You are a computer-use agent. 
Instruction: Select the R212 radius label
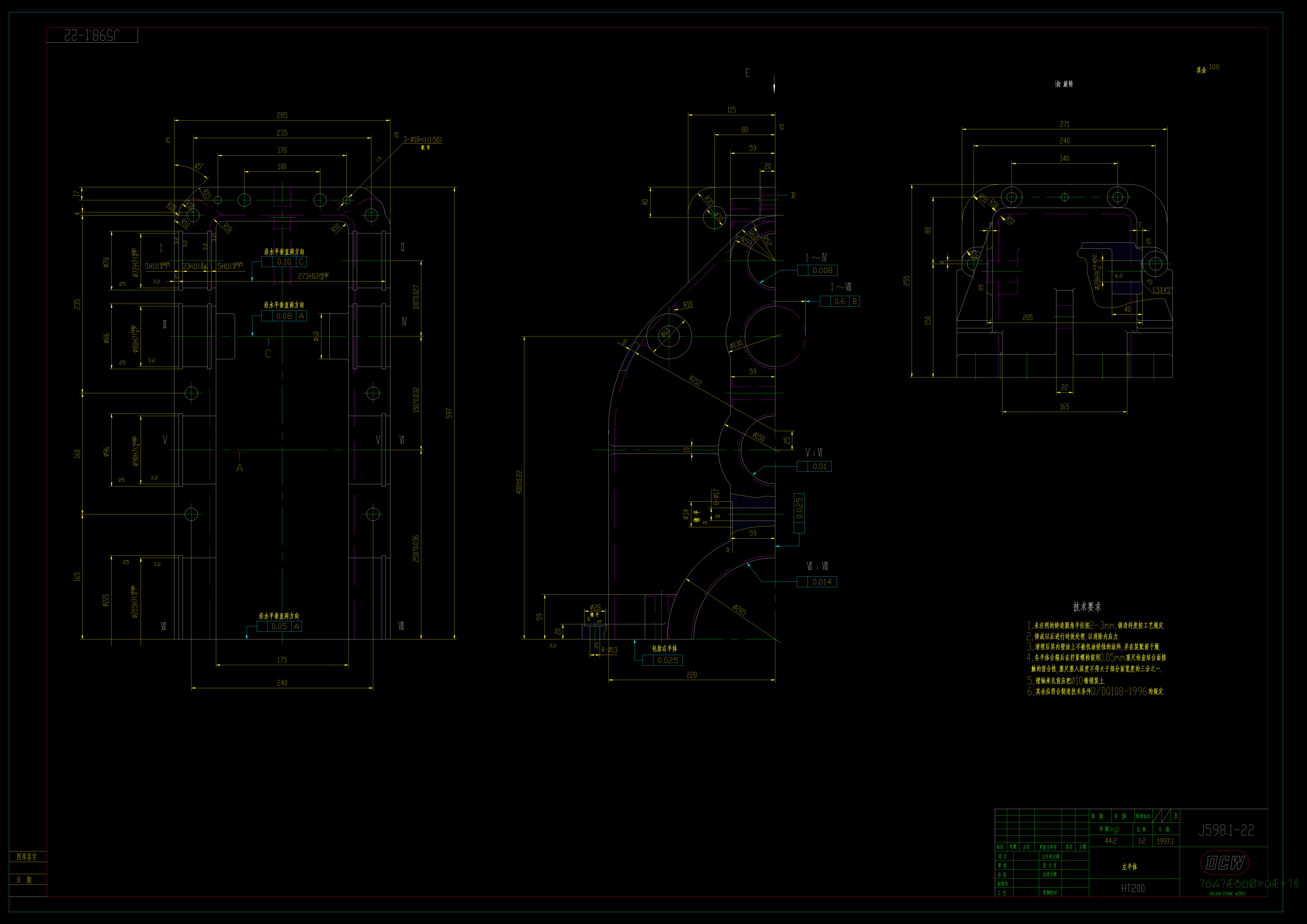pyautogui.click(x=696, y=381)
